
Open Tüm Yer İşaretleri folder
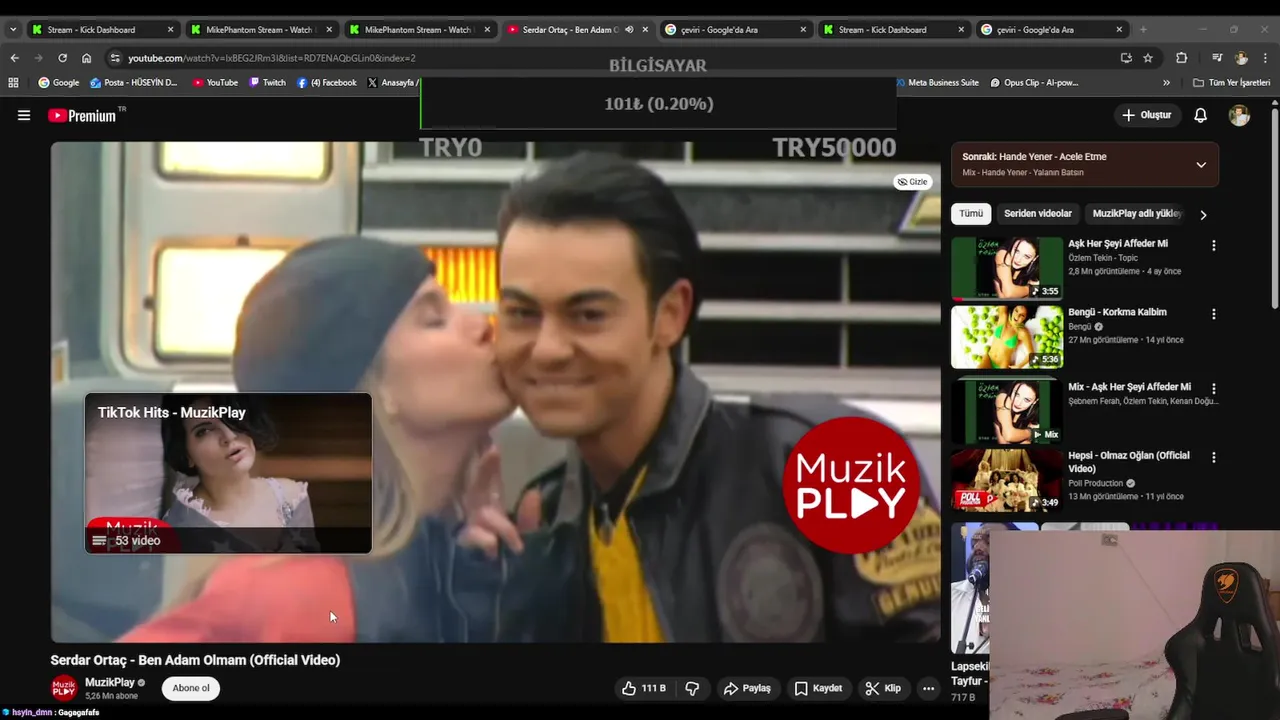[1231, 83]
